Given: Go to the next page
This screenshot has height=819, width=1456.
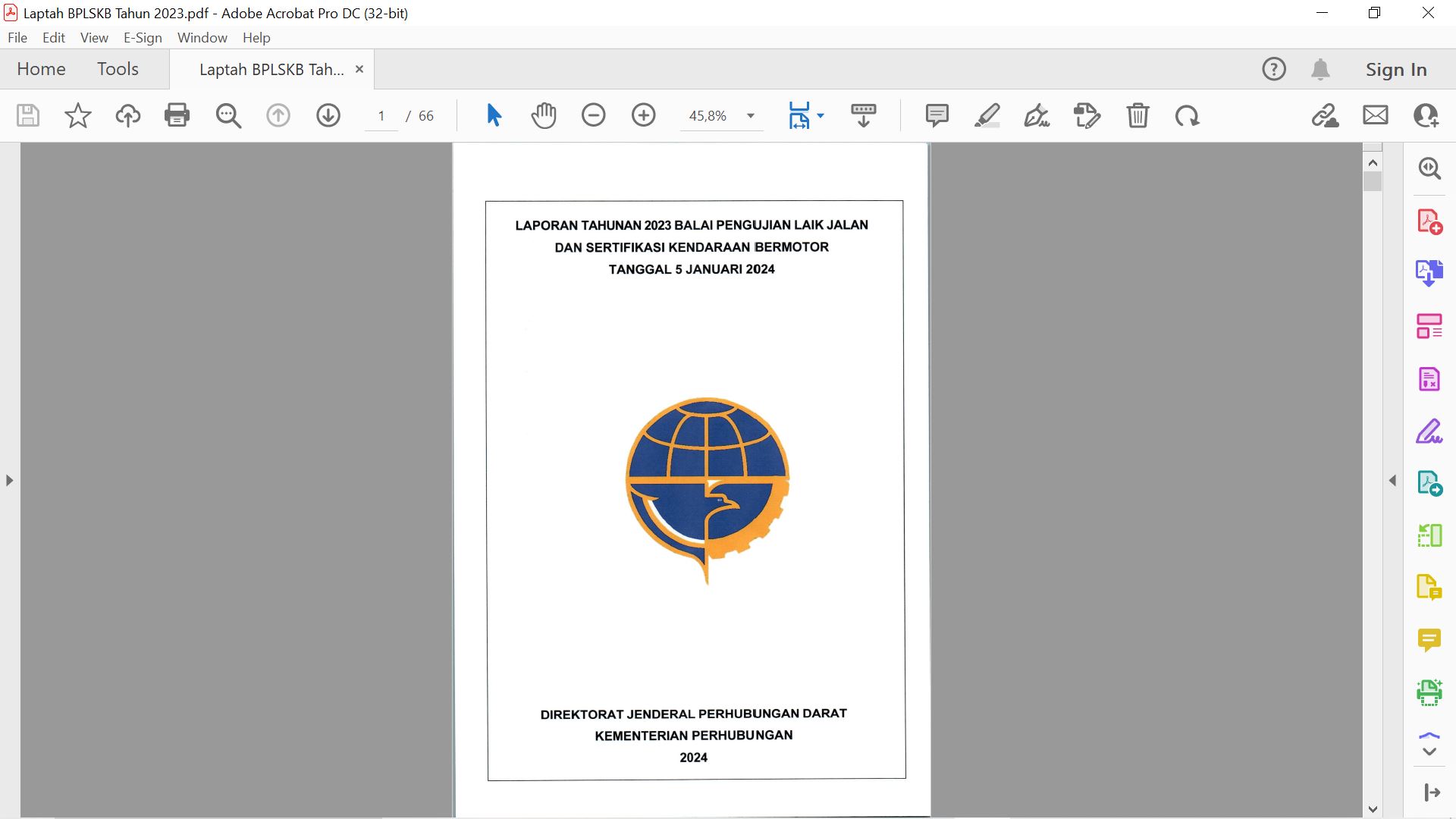Looking at the screenshot, I should pyautogui.click(x=328, y=115).
